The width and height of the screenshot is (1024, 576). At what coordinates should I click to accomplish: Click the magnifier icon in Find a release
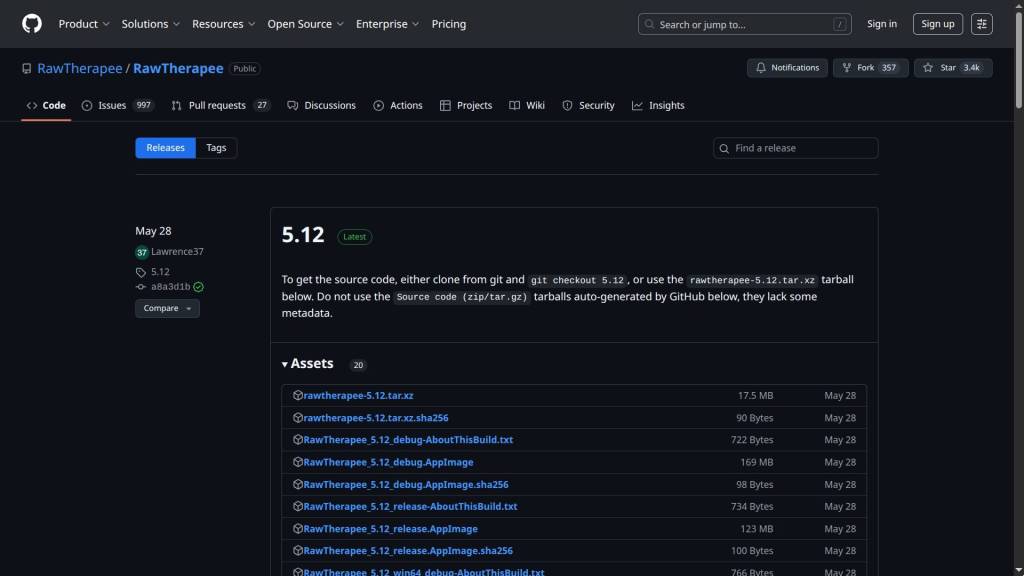tap(724, 148)
